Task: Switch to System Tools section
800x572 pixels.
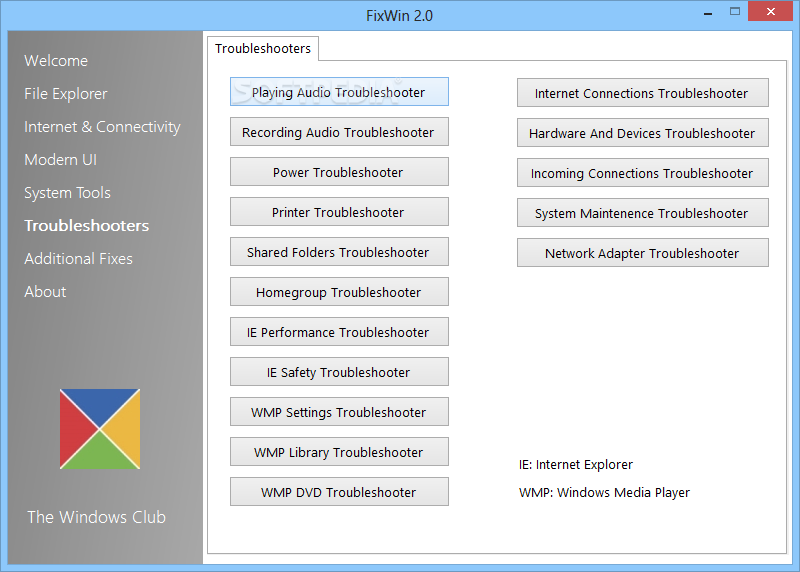Action: click(67, 193)
